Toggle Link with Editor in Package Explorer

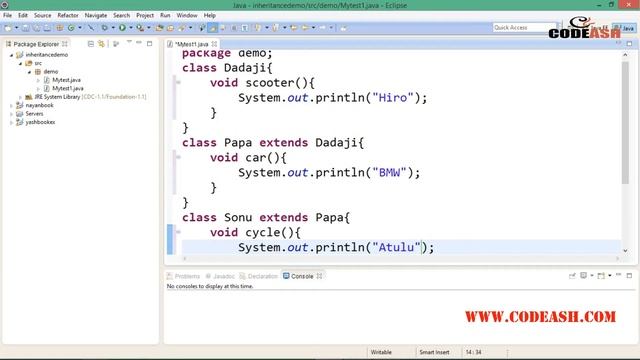pos(101,44)
